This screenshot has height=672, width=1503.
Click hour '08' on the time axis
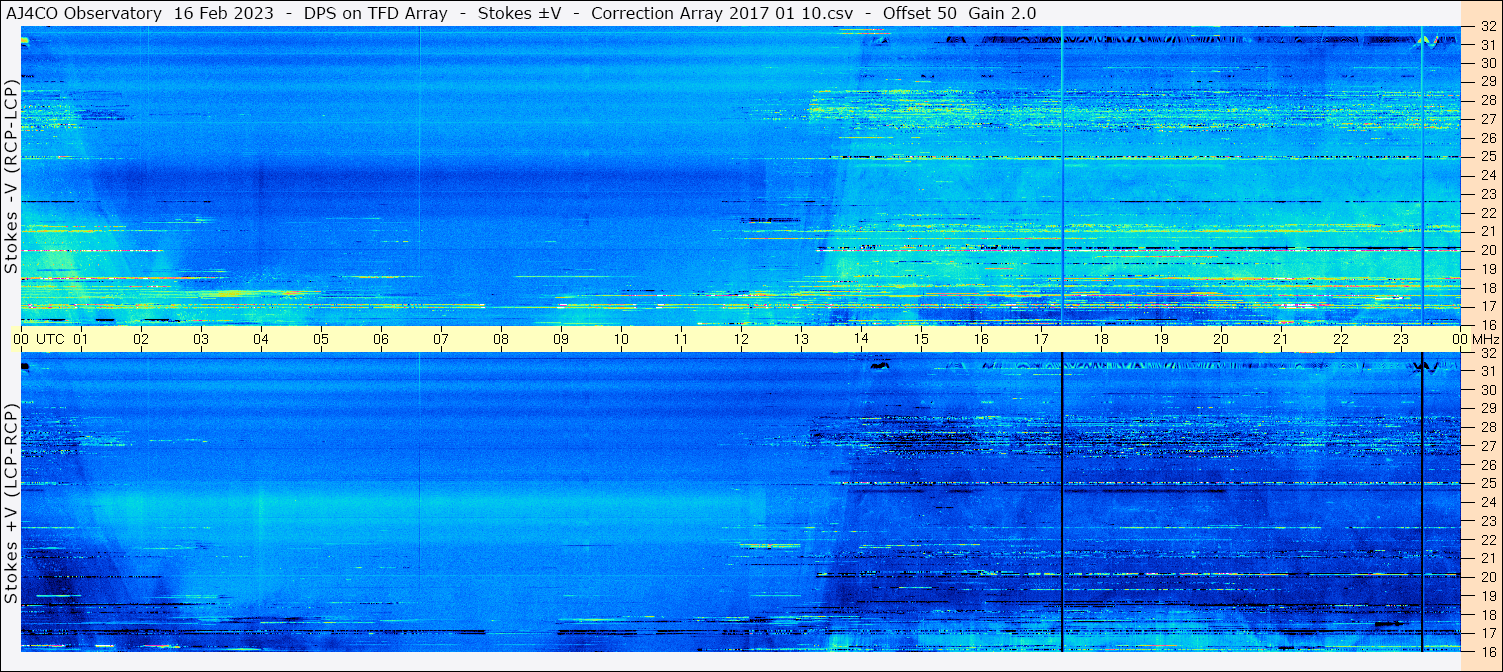coord(501,339)
